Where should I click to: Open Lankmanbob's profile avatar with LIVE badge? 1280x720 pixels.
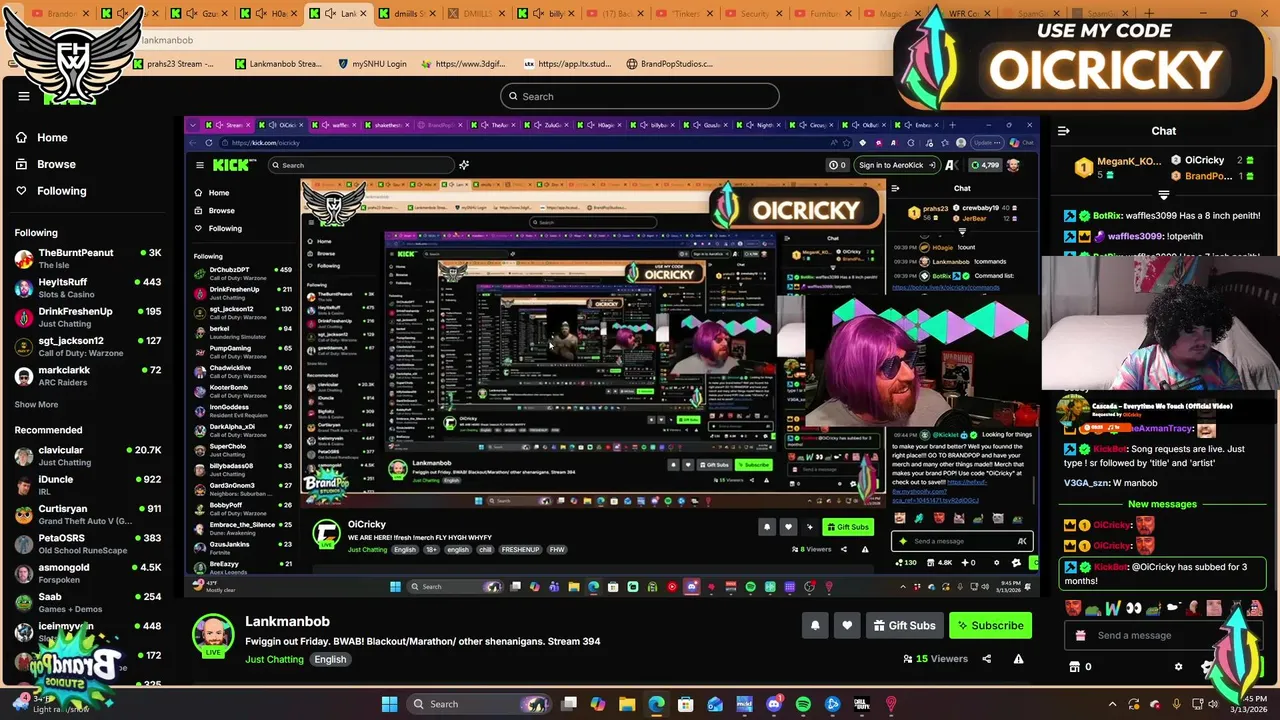(x=213, y=636)
